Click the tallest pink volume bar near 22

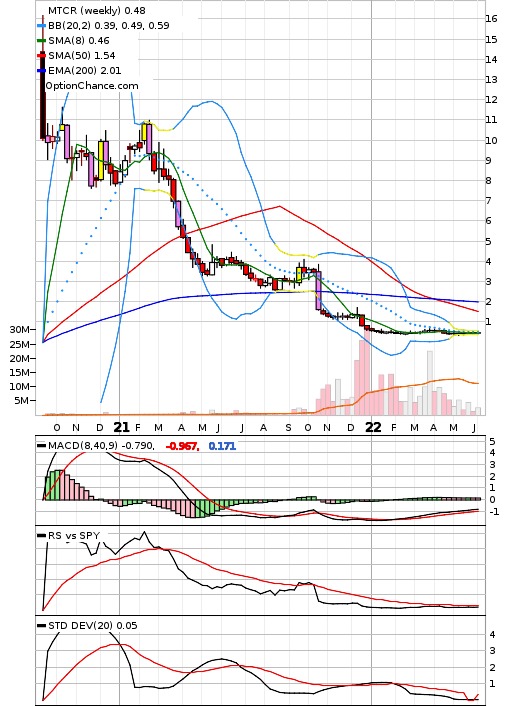pyautogui.click(x=366, y=371)
